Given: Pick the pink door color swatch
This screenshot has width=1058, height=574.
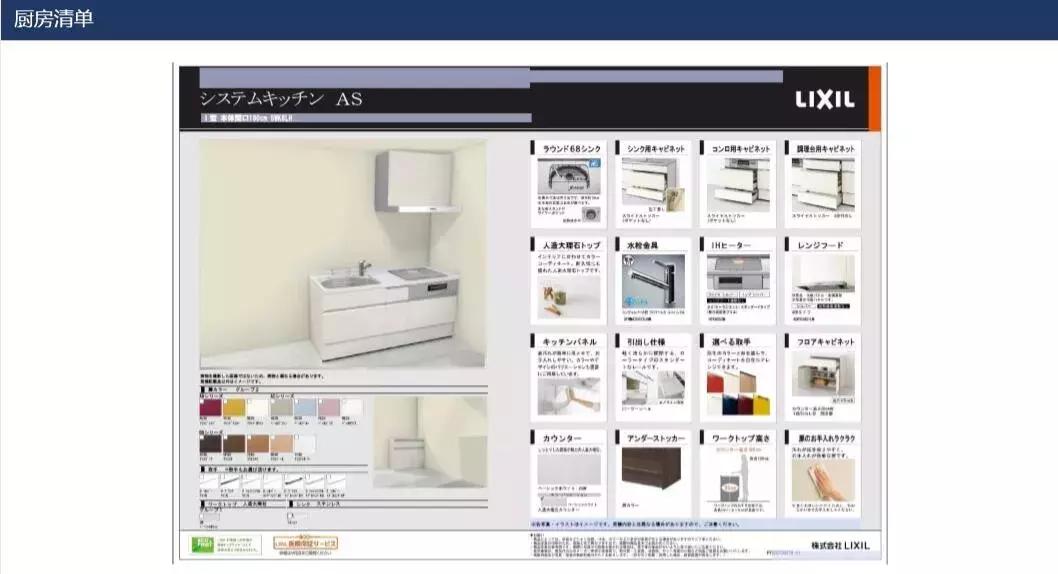Looking at the screenshot, I should (329, 407).
